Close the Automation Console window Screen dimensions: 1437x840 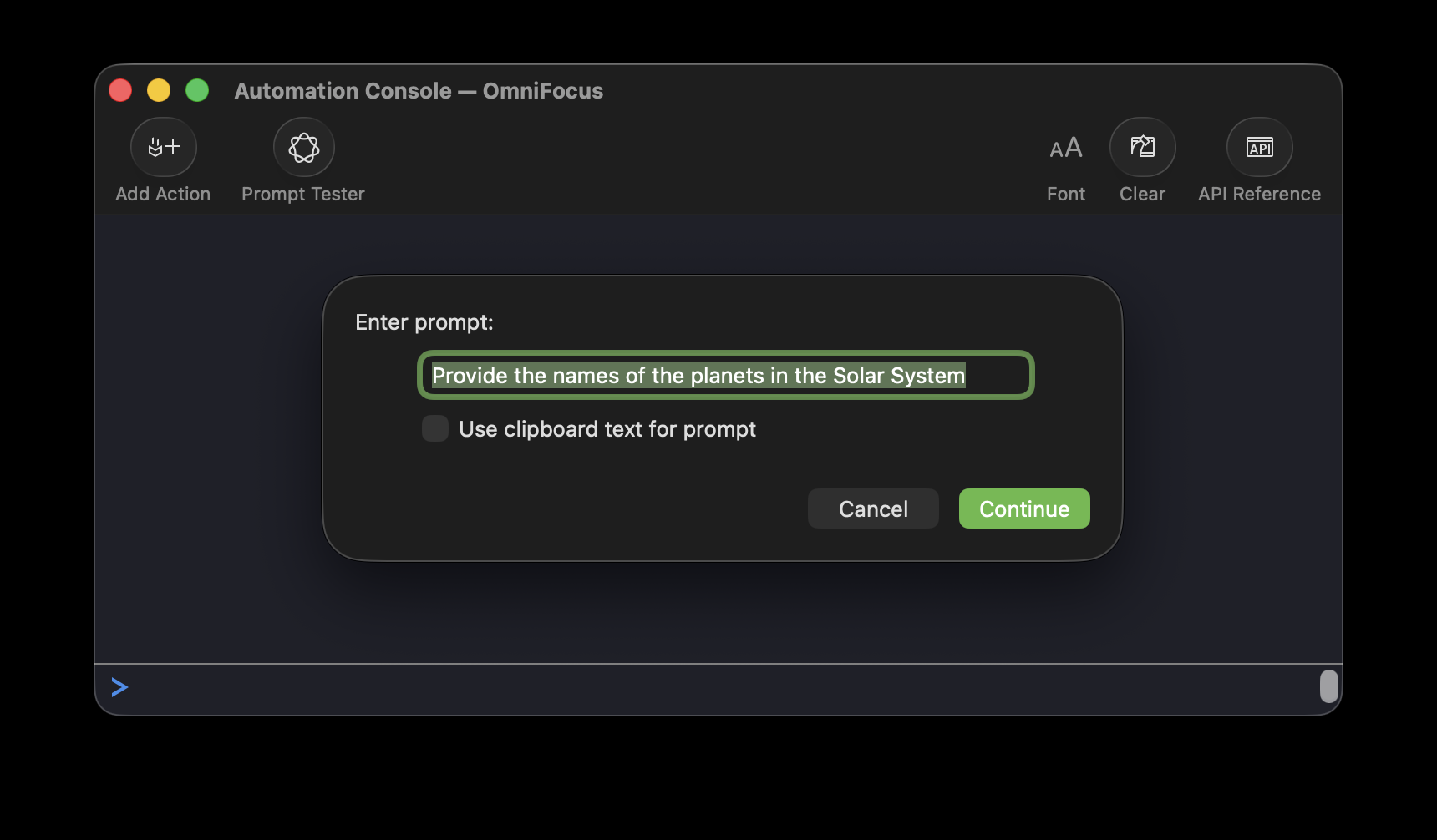(120, 90)
